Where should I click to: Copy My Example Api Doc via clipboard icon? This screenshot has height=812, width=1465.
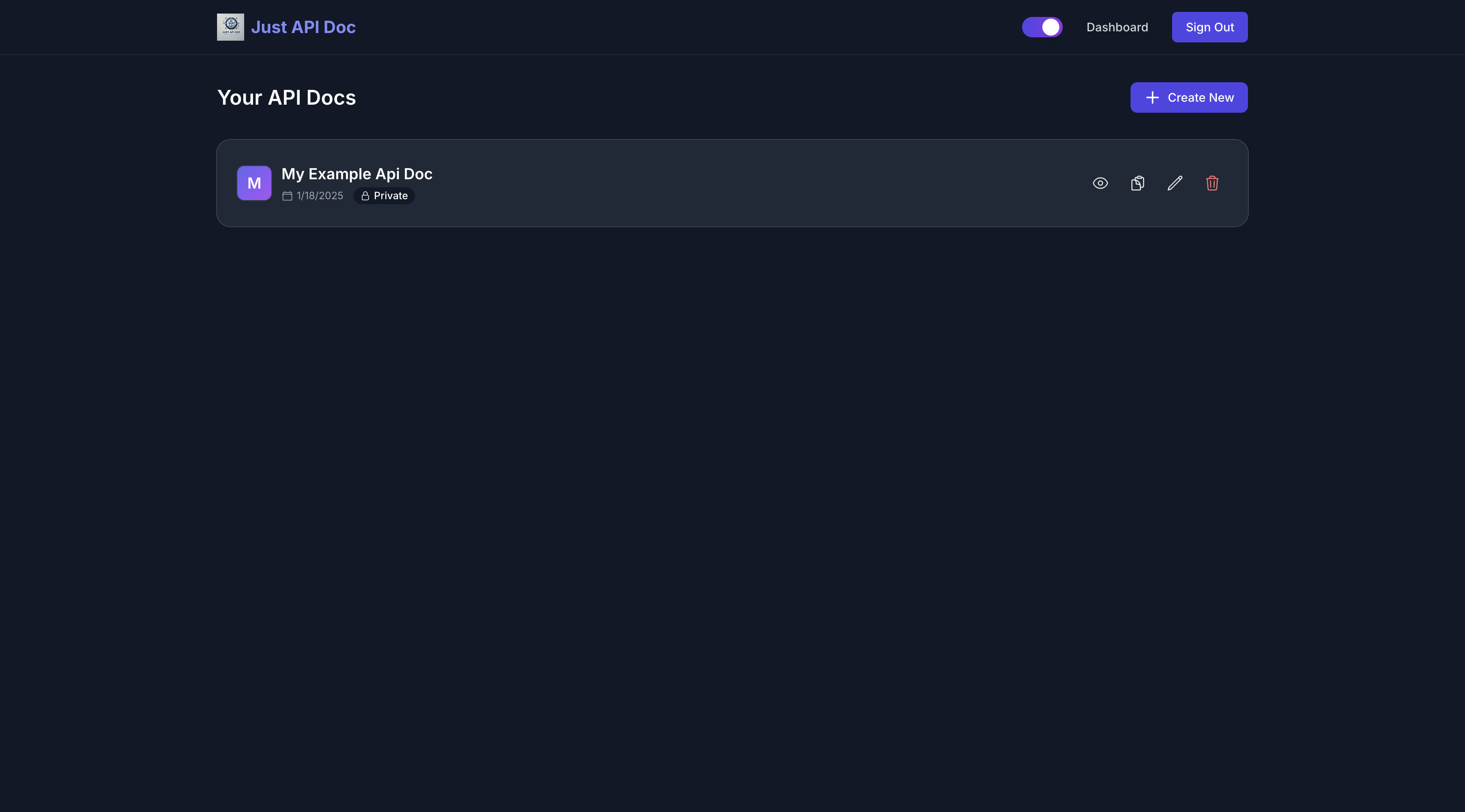(x=1137, y=183)
